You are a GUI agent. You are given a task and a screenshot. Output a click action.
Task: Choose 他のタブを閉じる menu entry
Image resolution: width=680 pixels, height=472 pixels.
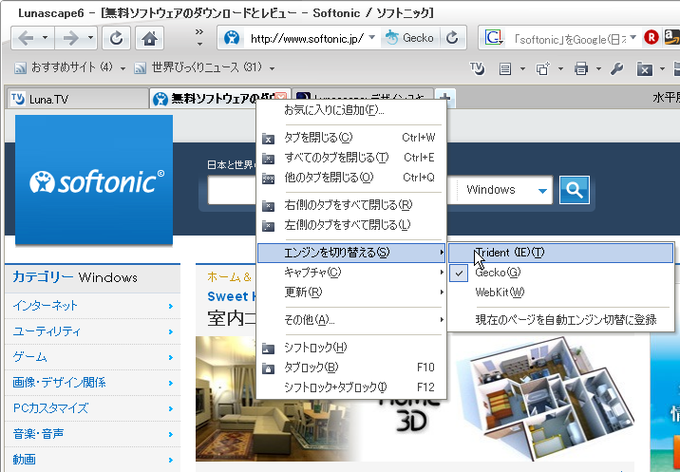351,177
